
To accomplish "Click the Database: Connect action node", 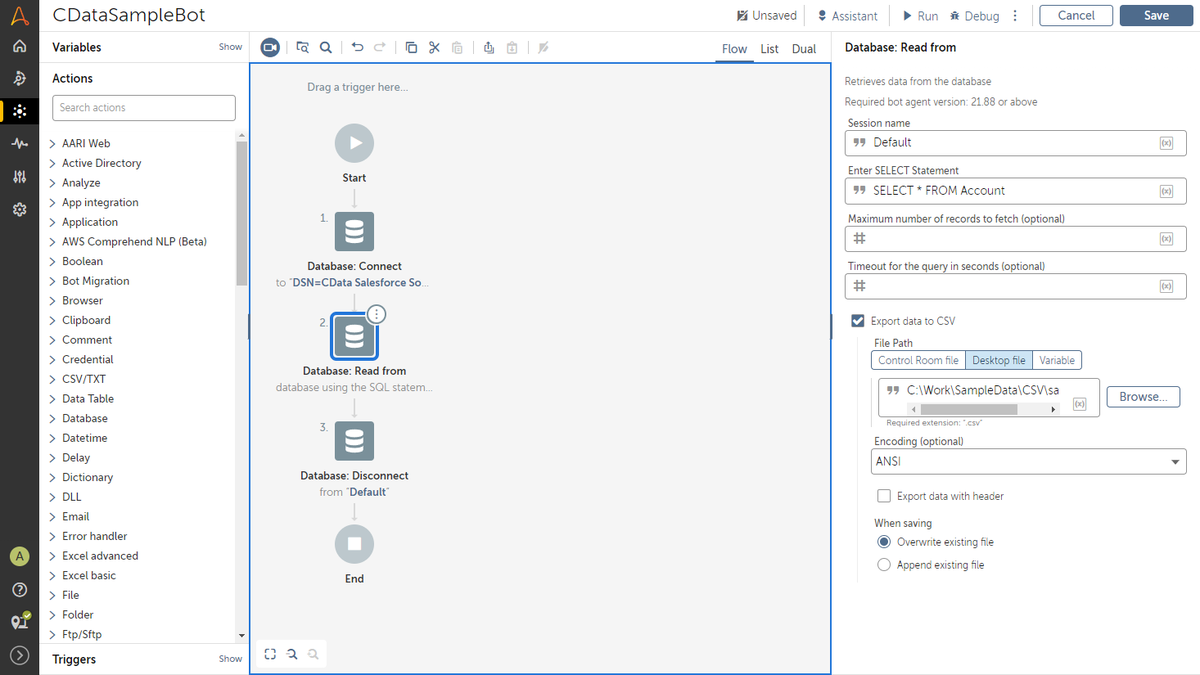I will coord(354,232).
